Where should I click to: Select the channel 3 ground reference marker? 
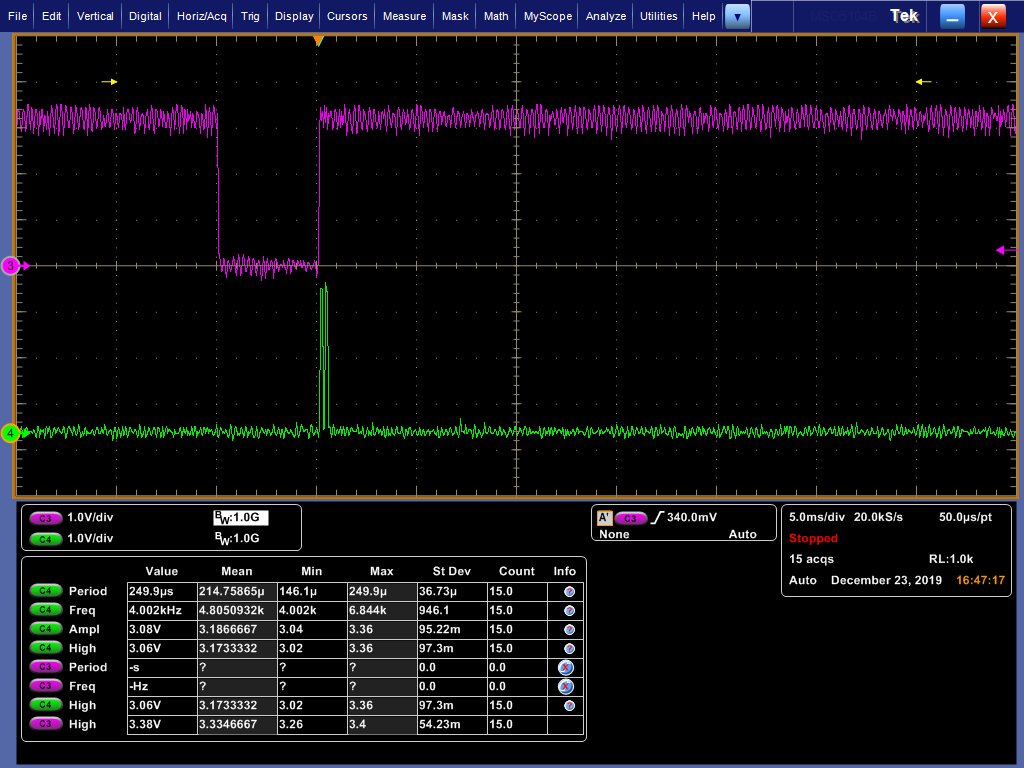point(11,266)
